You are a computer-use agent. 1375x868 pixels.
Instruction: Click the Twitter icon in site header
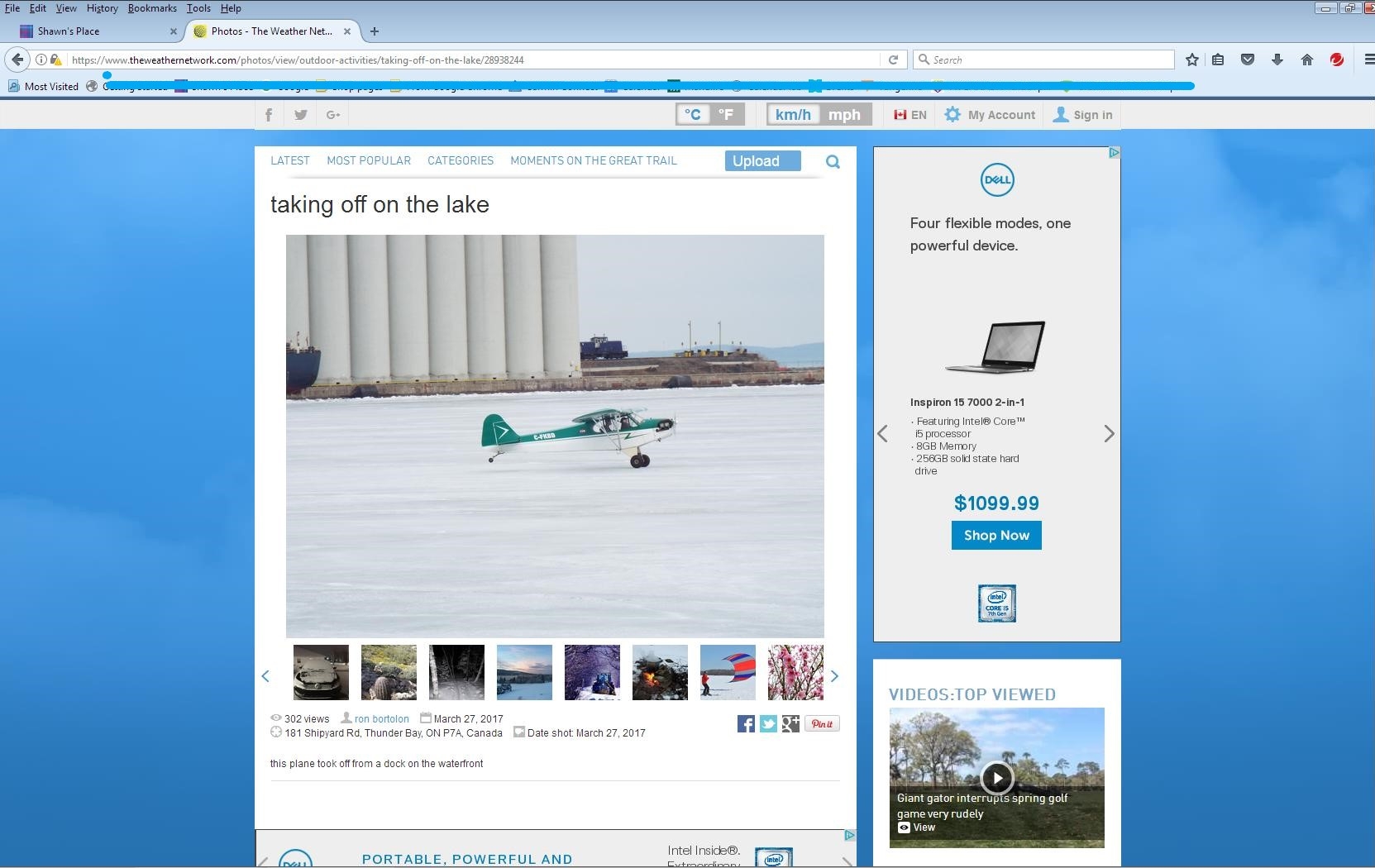coord(301,115)
